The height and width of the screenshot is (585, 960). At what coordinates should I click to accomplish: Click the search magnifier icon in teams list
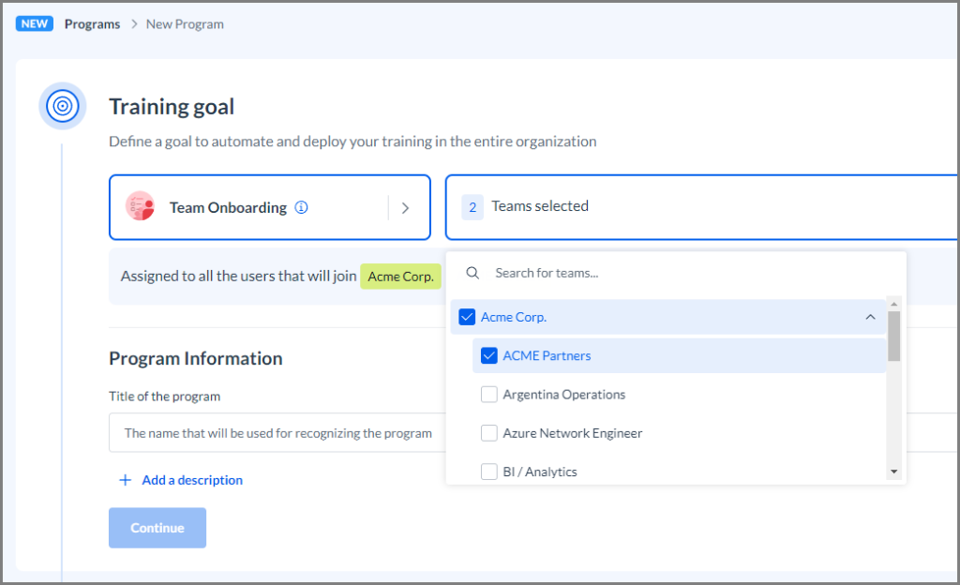(473, 273)
